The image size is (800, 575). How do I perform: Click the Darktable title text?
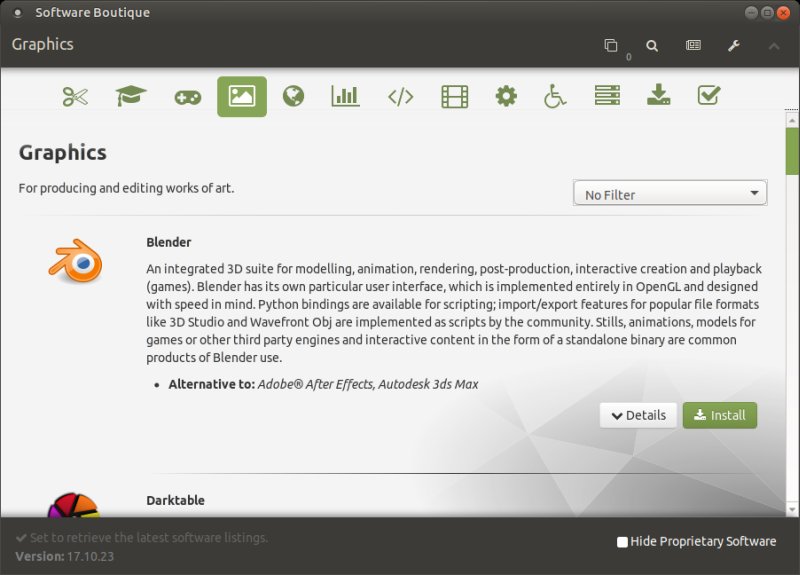point(176,501)
